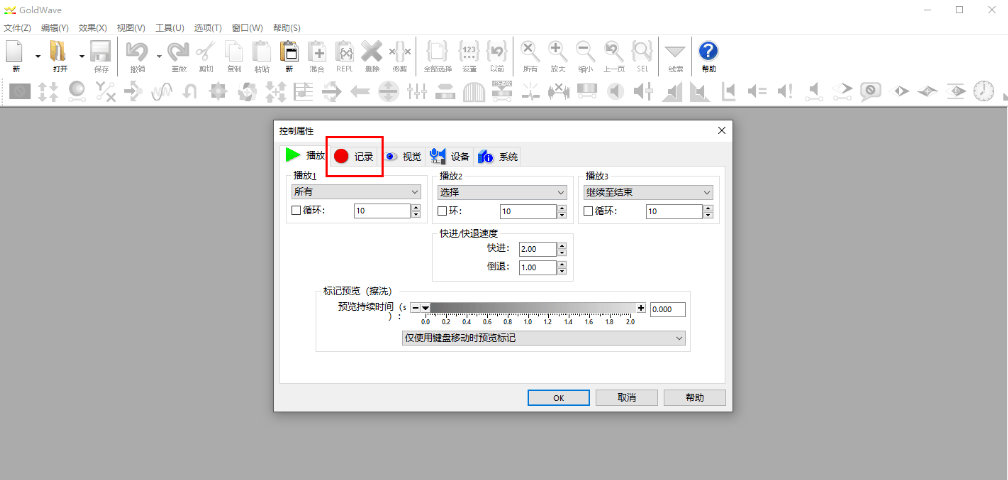Switch to the 设备 (Device) tab

point(450,156)
